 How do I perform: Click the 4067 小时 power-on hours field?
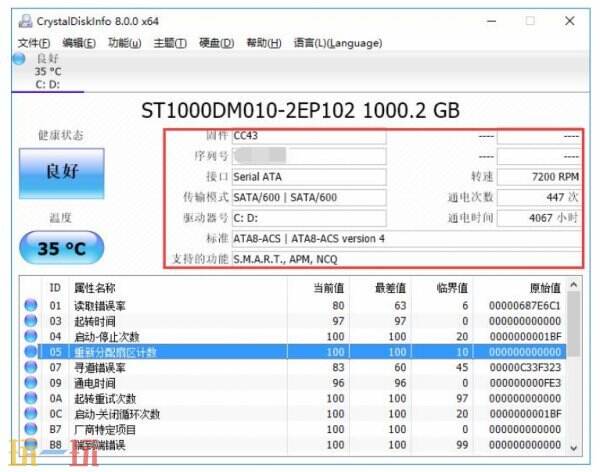pos(539,218)
